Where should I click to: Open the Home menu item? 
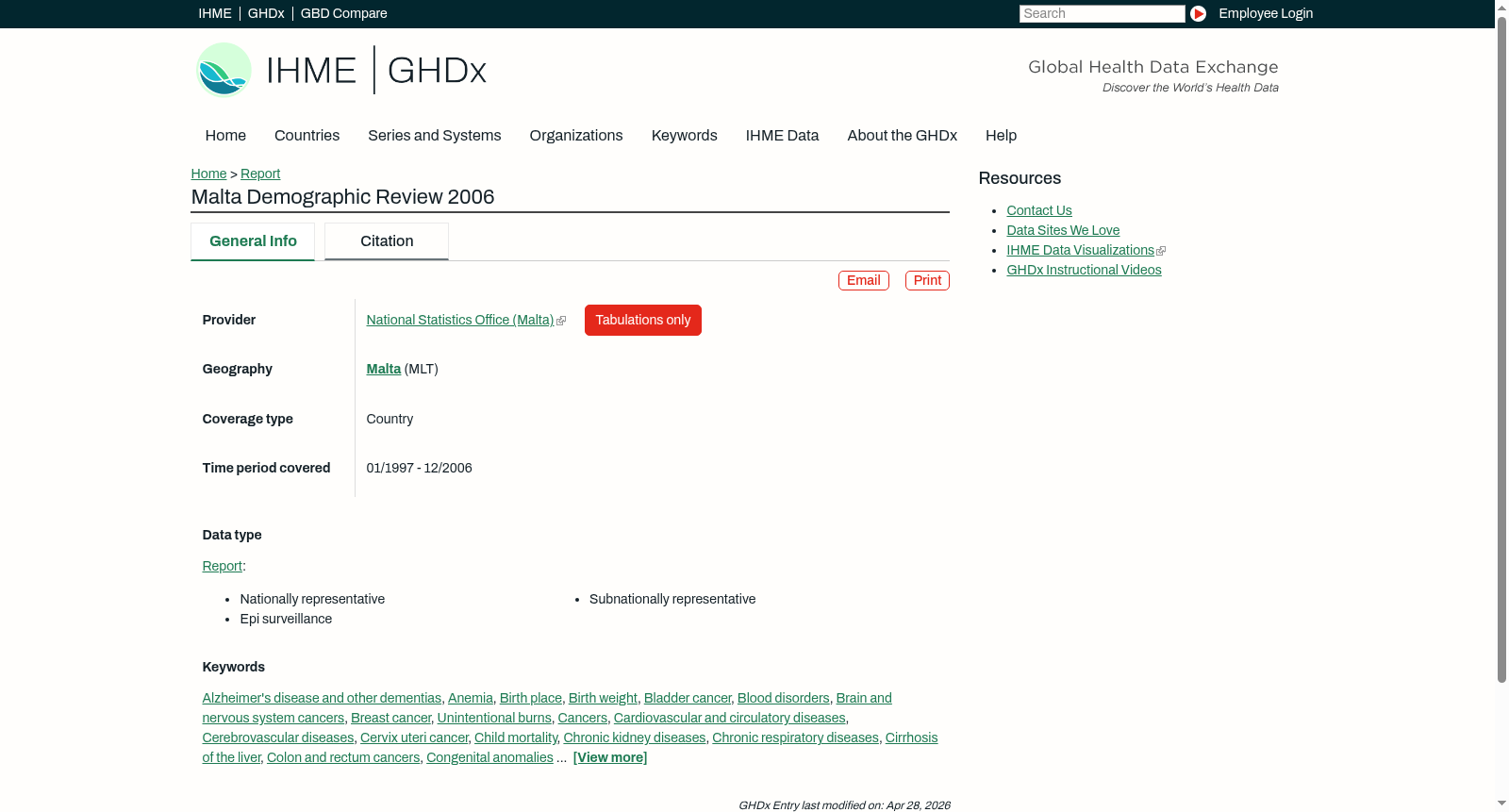coord(225,136)
